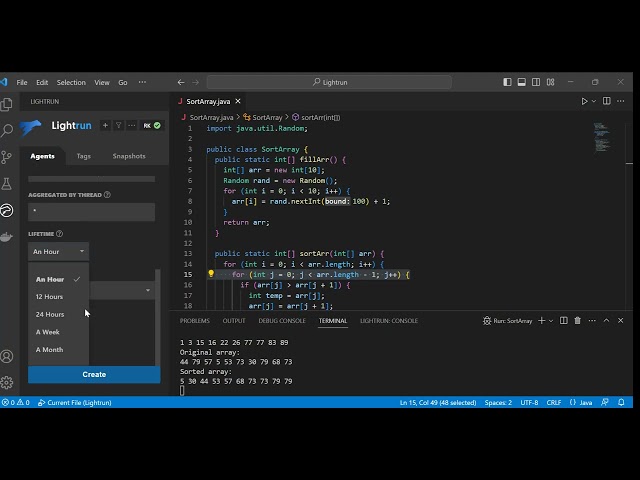Switch to the Snapshots tab
The image size is (640, 480).
pyautogui.click(x=129, y=156)
